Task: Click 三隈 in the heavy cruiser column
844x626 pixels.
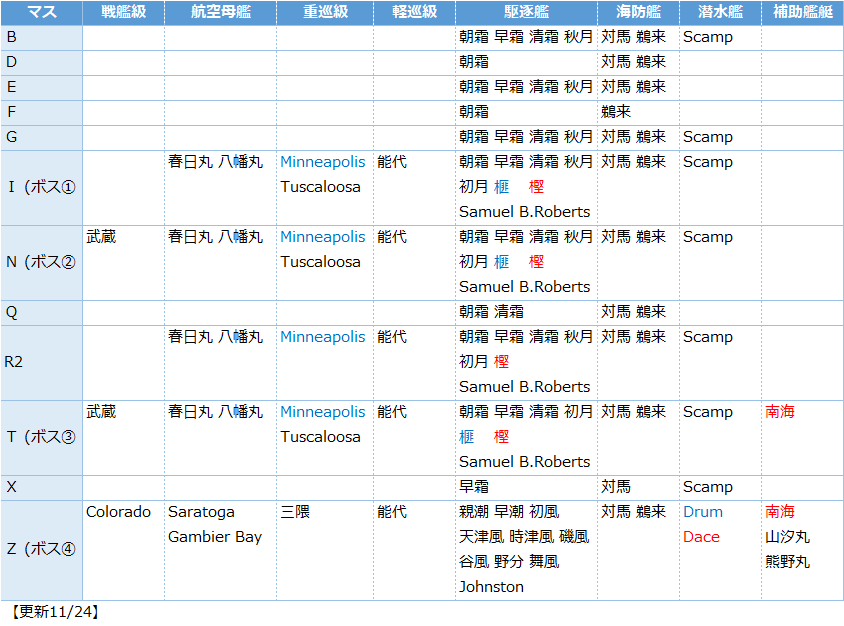Action: point(295,512)
